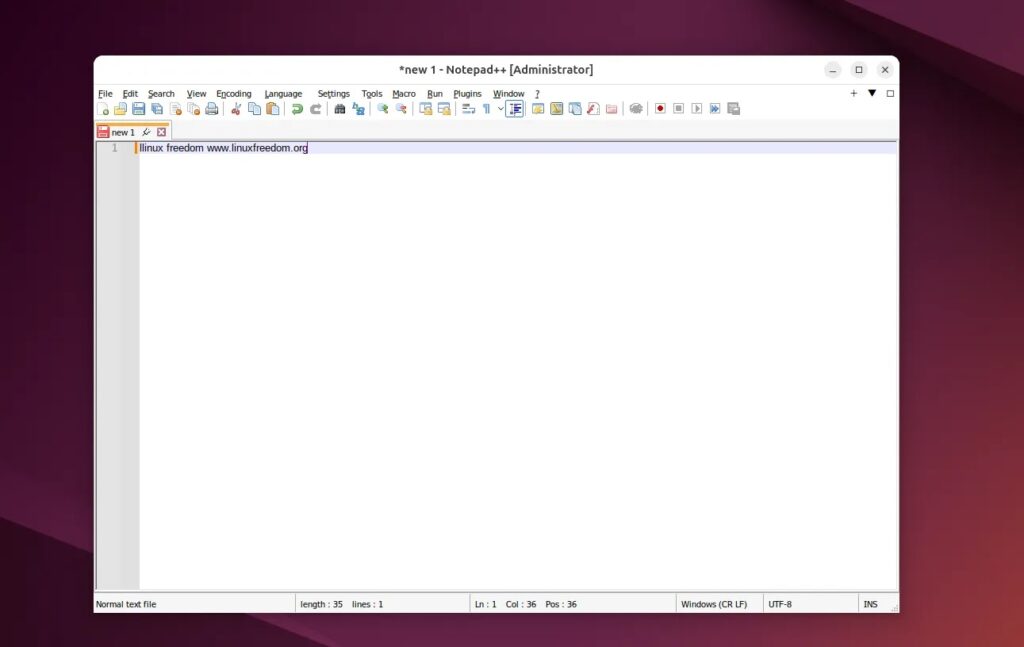Play back the recorded macro
The width and height of the screenshot is (1024, 647).
click(696, 108)
